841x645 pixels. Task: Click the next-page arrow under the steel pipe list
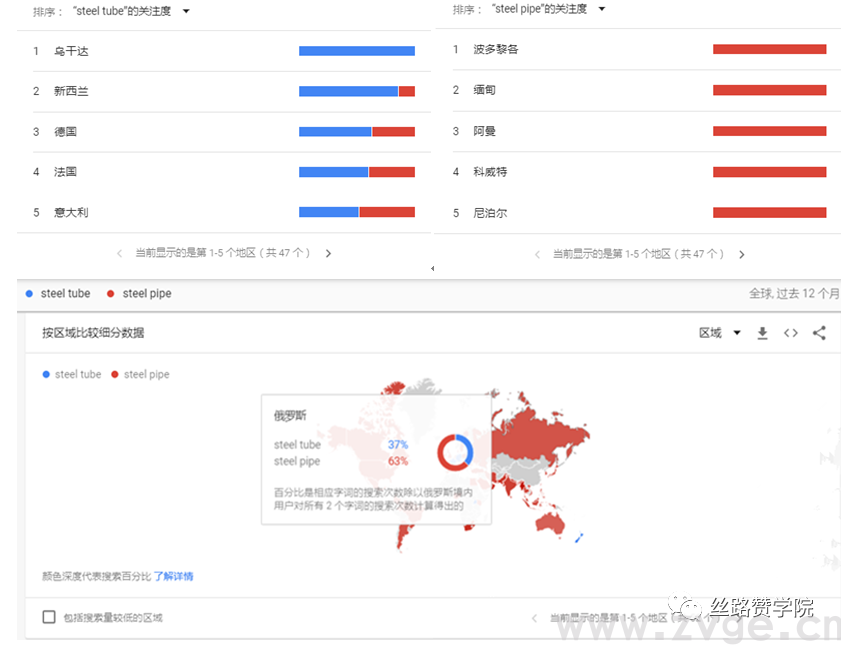coord(742,254)
